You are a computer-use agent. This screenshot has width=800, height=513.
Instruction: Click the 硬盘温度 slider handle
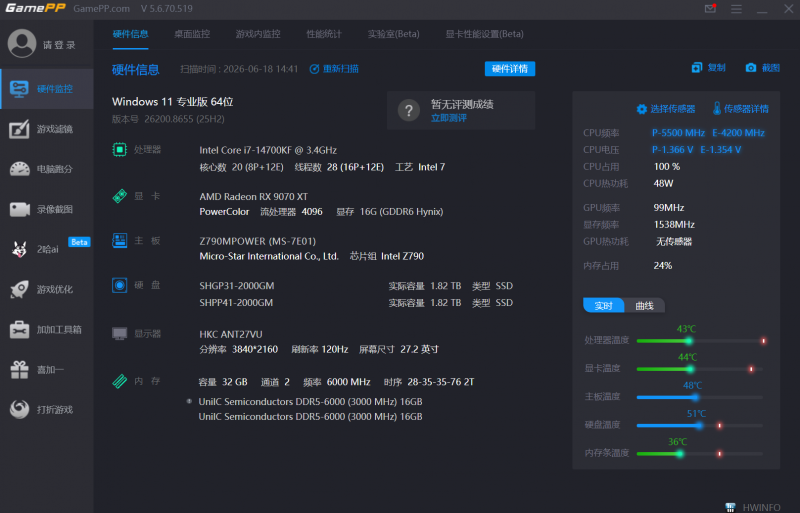[x=699, y=425]
